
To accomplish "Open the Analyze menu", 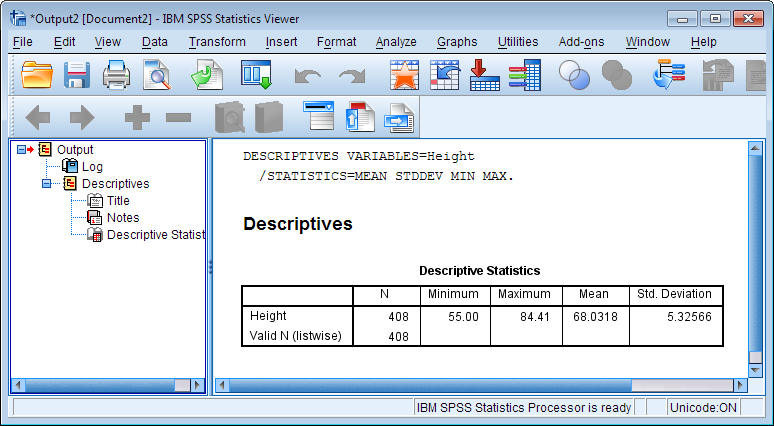I will 396,42.
